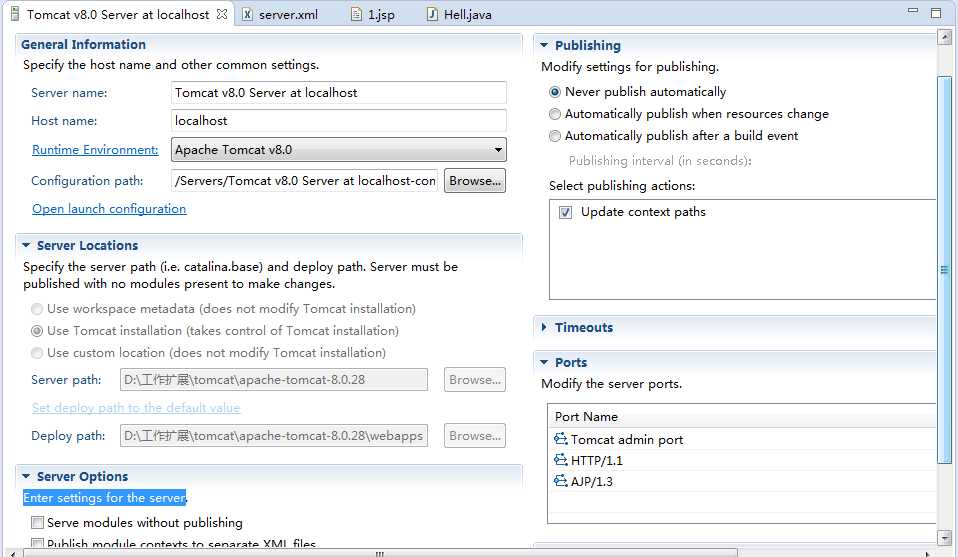Switch to the 1.jsp tab
Screen dimensions: 958x557
pyautogui.click(x=374, y=14)
